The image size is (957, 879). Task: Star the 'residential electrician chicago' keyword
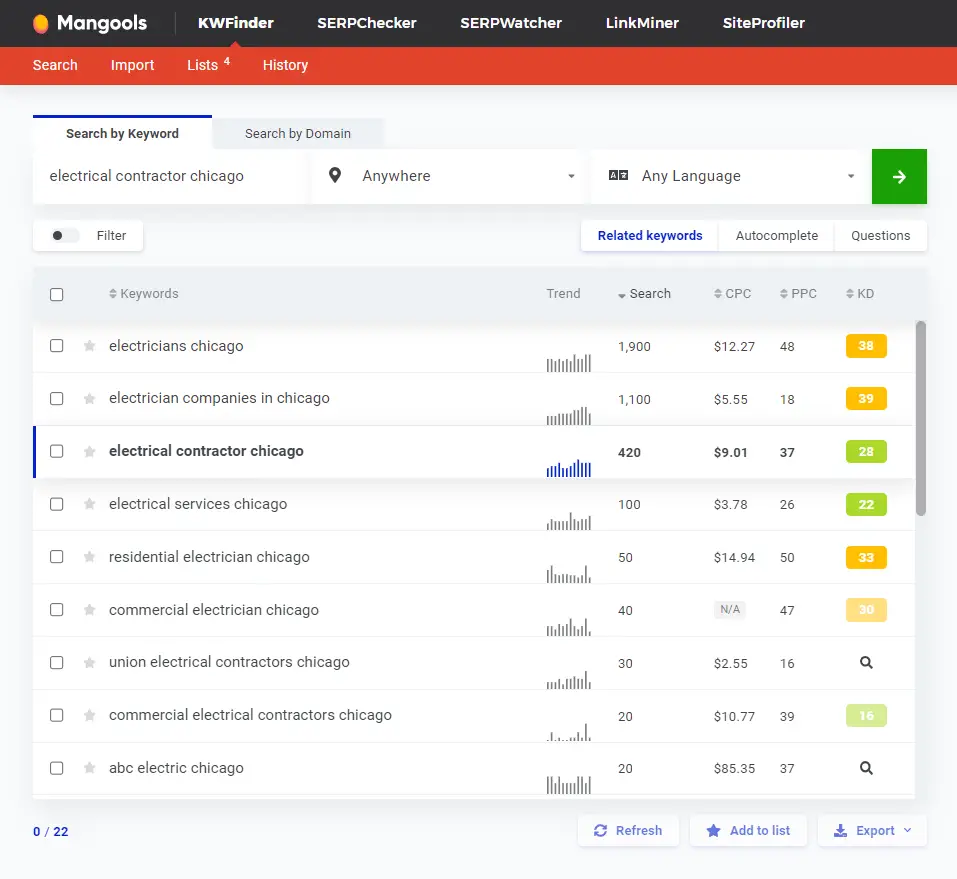click(89, 557)
